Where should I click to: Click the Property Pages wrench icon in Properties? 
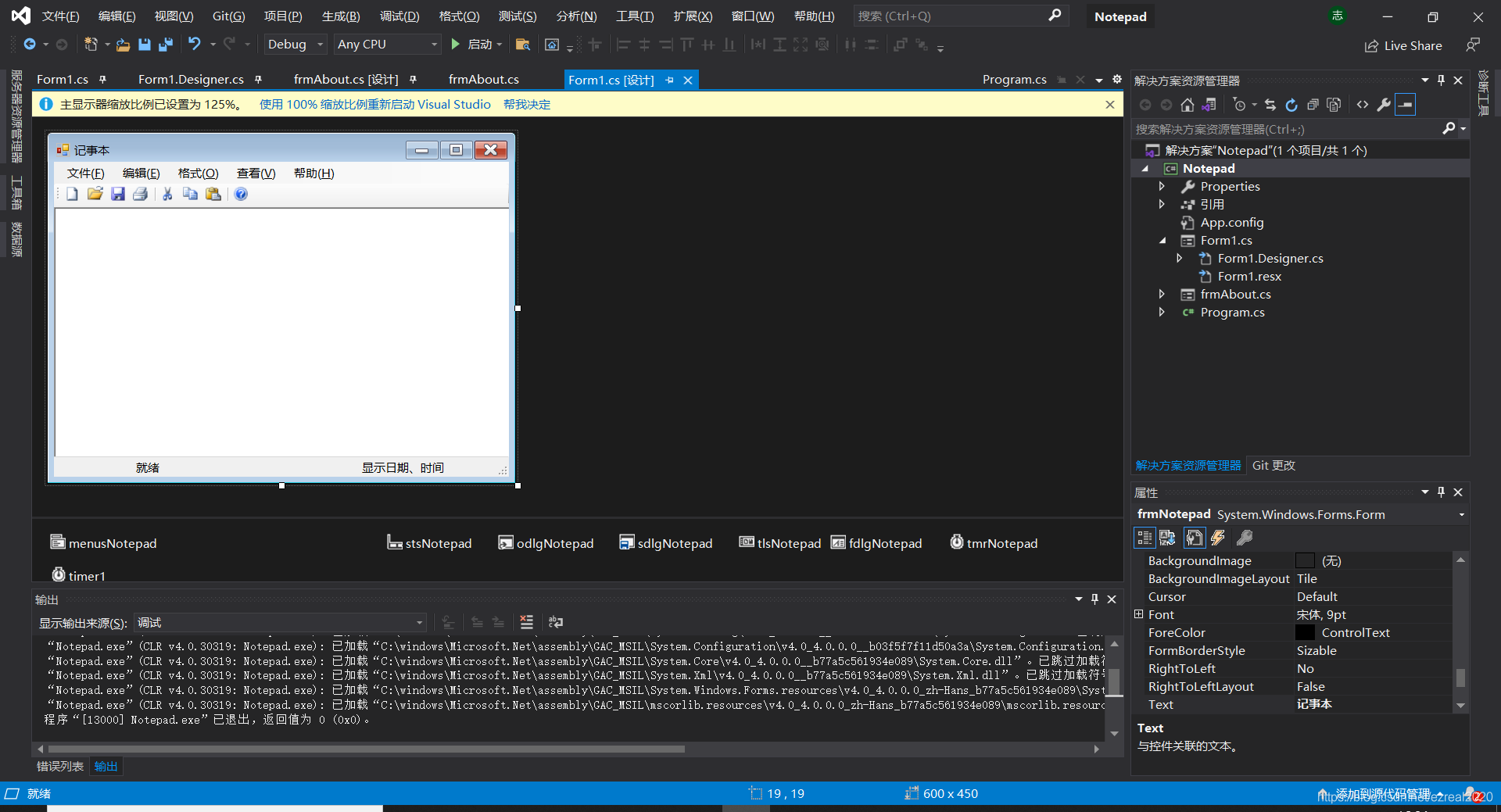(x=1244, y=538)
